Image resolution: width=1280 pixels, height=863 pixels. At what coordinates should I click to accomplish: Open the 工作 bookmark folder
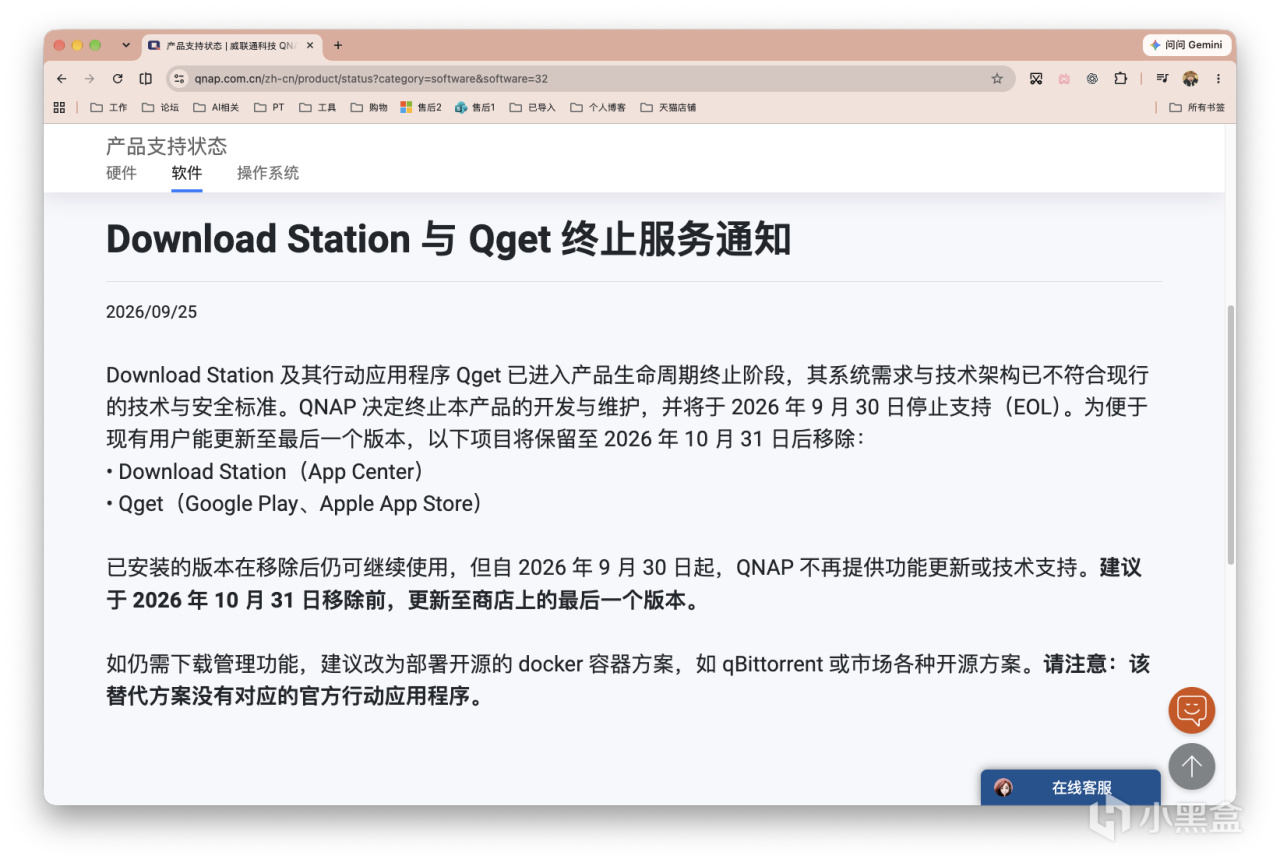[109, 107]
